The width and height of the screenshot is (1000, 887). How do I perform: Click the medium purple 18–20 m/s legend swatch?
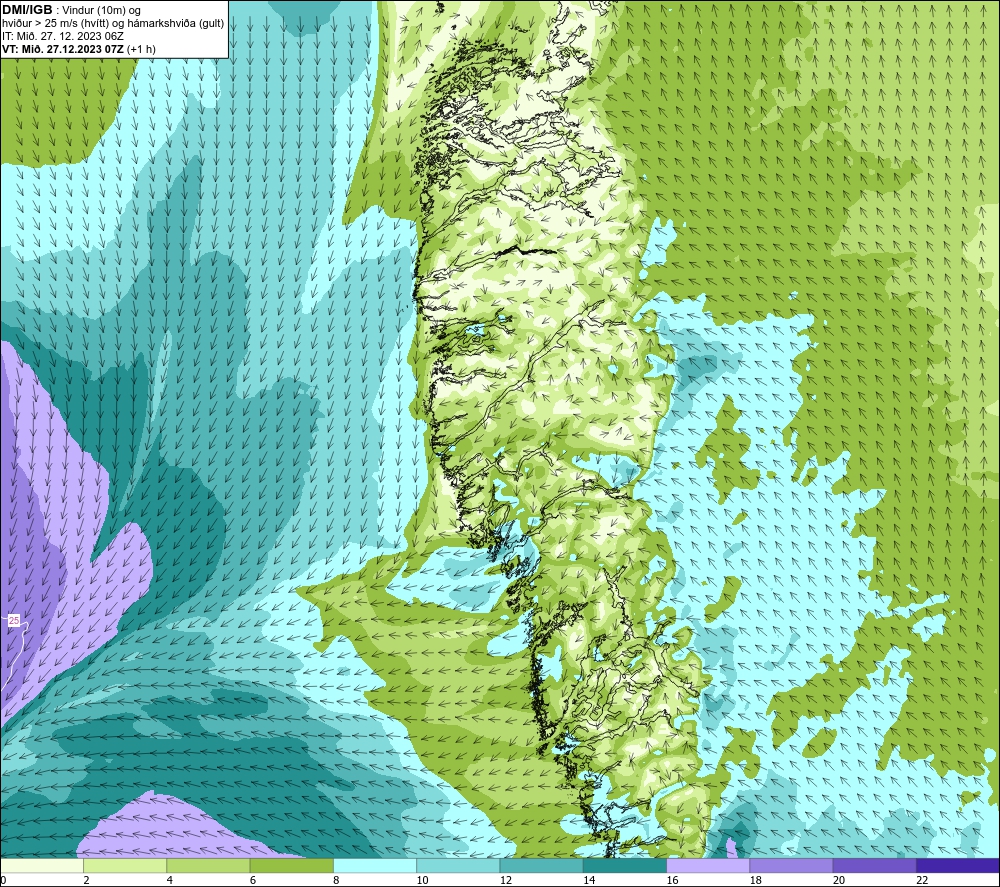(x=791, y=865)
